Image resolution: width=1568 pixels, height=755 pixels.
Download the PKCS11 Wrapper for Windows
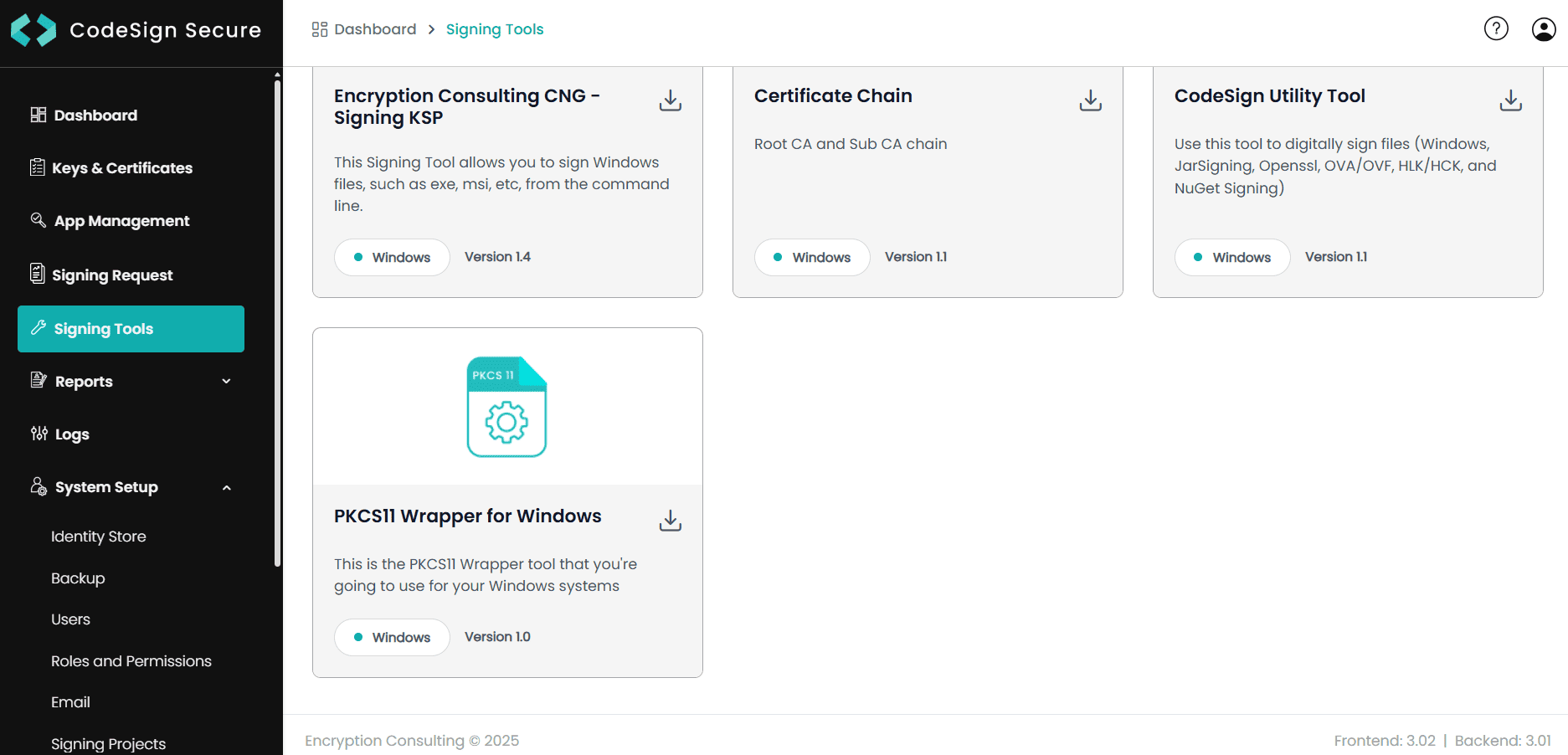click(670, 520)
